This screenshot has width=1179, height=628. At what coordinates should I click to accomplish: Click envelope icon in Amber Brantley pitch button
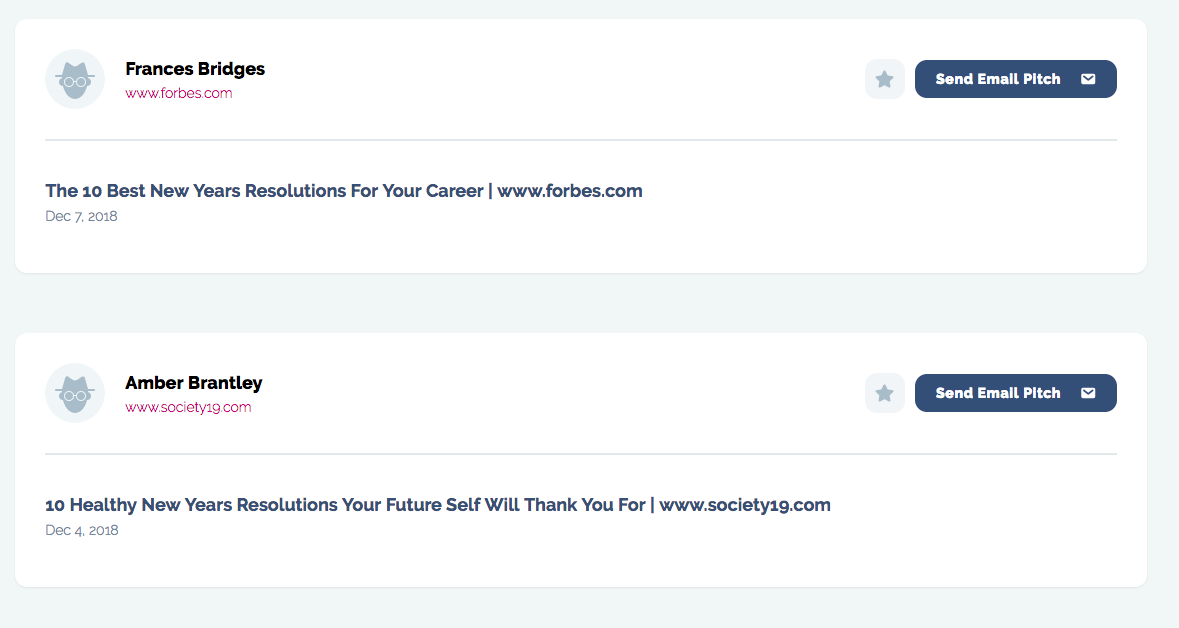coord(1088,393)
